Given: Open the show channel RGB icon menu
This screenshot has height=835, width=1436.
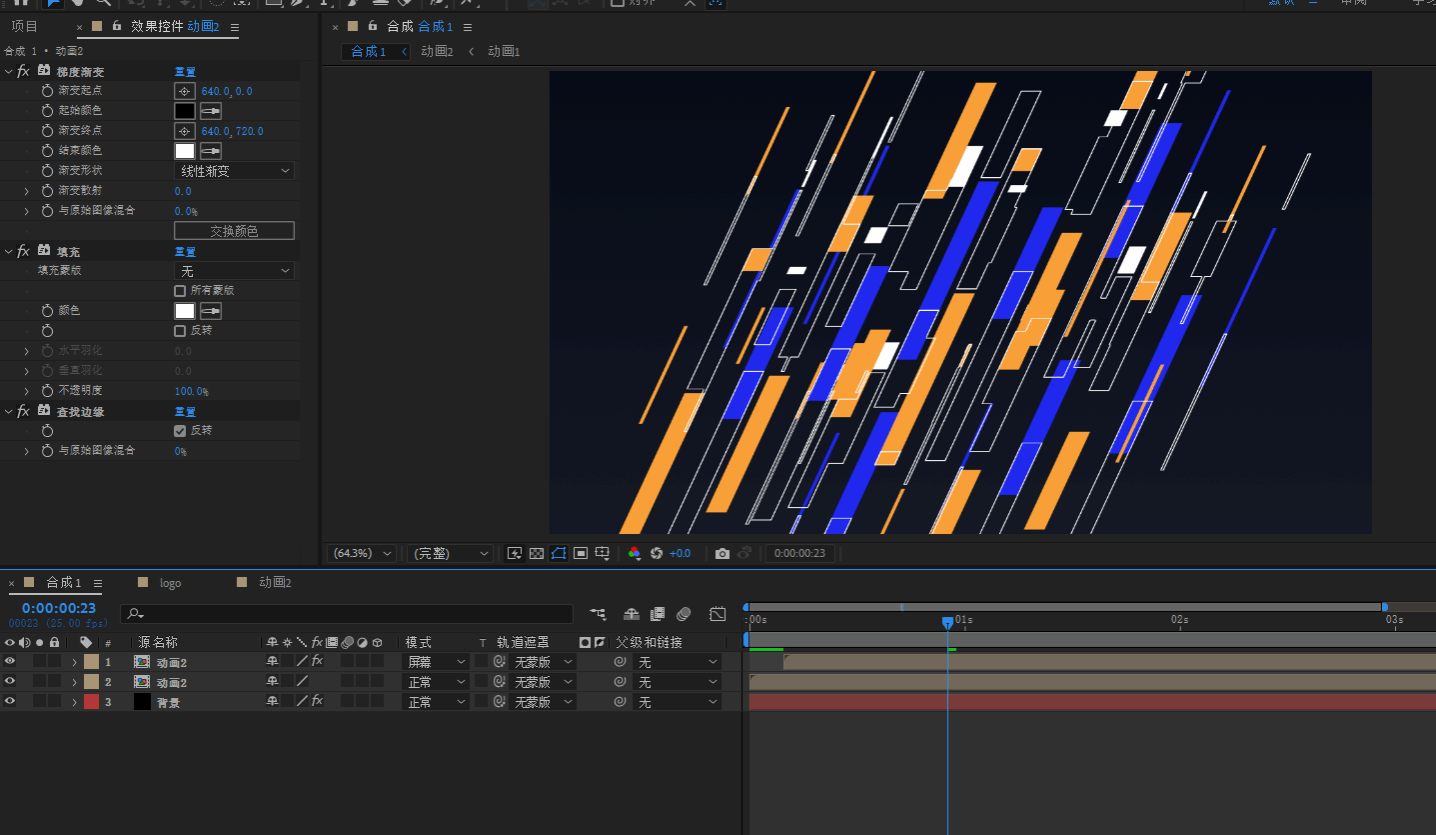Looking at the screenshot, I should [x=634, y=553].
